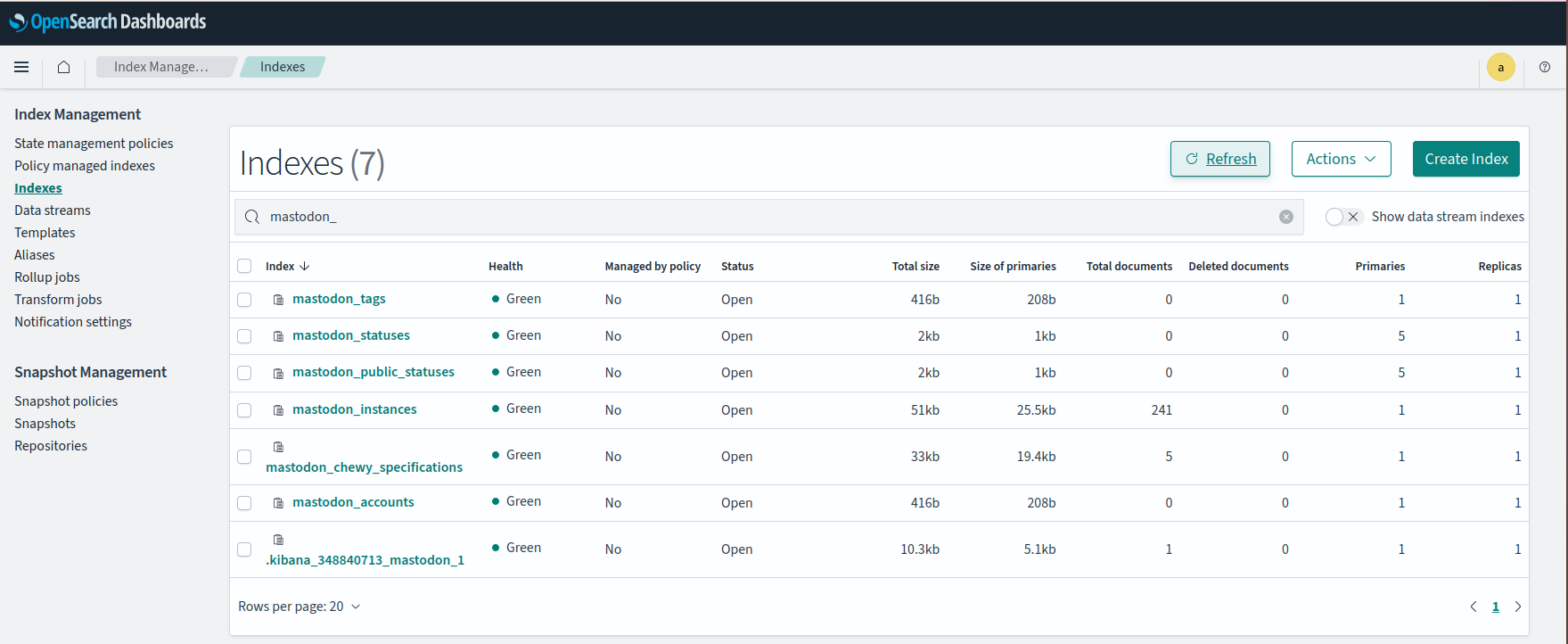This screenshot has height=644, width=1568.
Task: Click 241 documents value for mastodon_instances
Action: 1162,410
